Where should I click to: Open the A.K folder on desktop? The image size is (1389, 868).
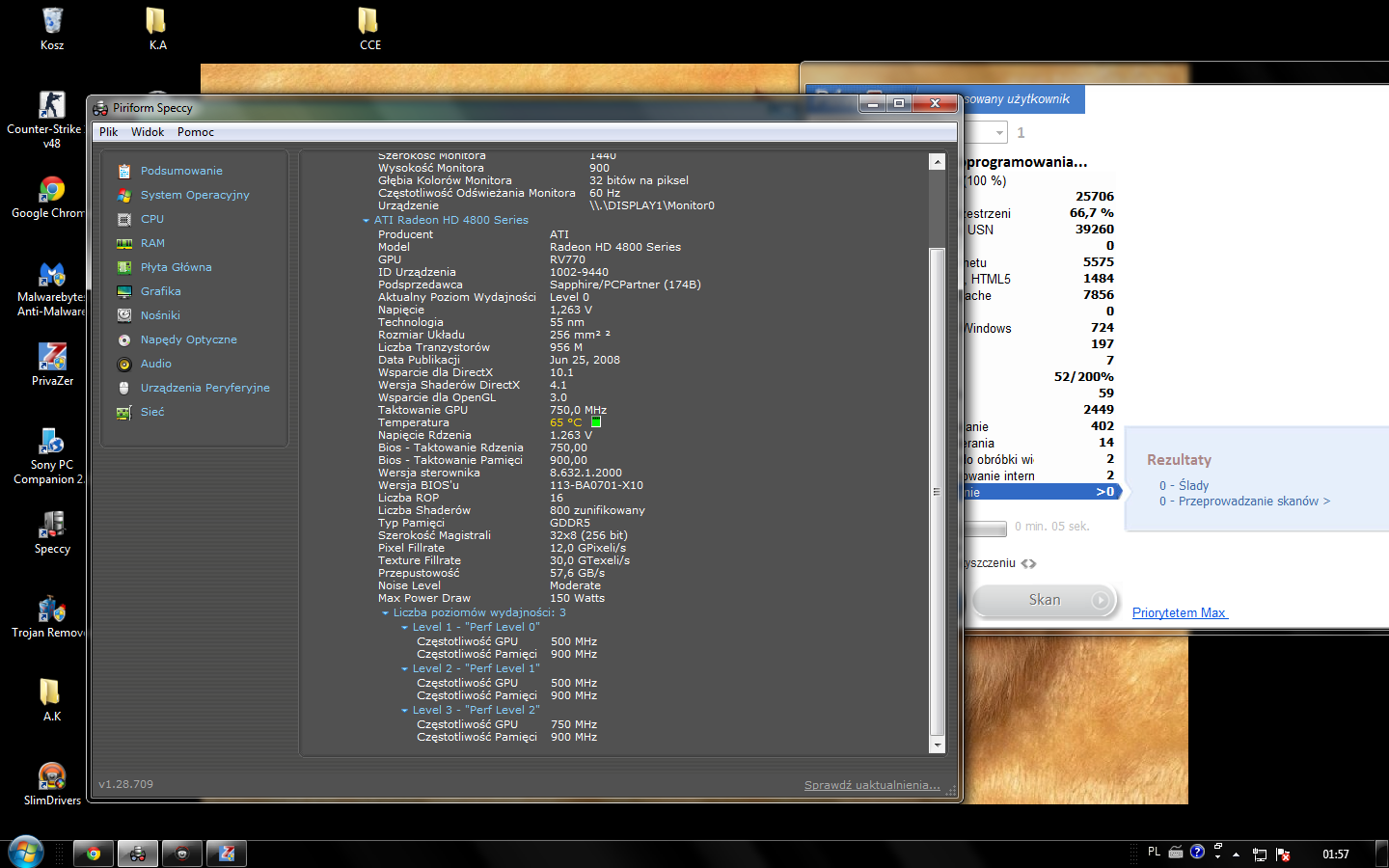(52, 699)
